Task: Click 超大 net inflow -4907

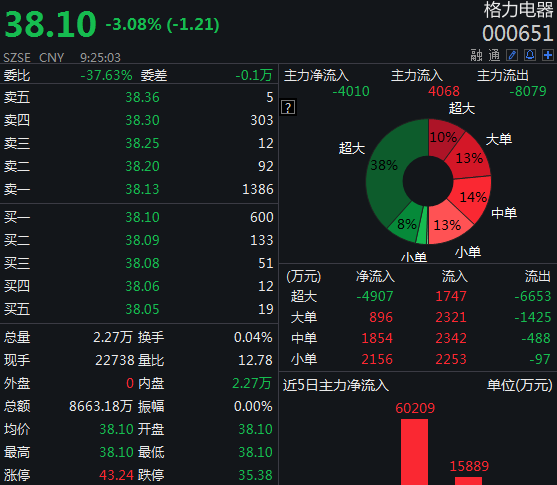Action: click(375, 296)
